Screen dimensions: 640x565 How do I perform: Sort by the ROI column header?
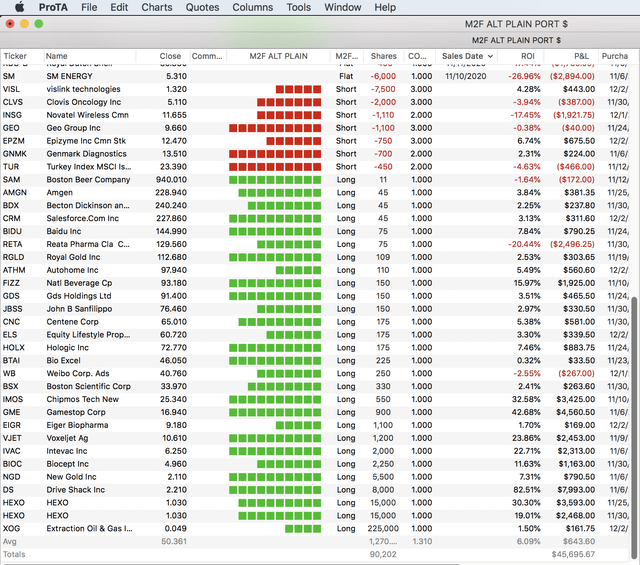point(527,56)
